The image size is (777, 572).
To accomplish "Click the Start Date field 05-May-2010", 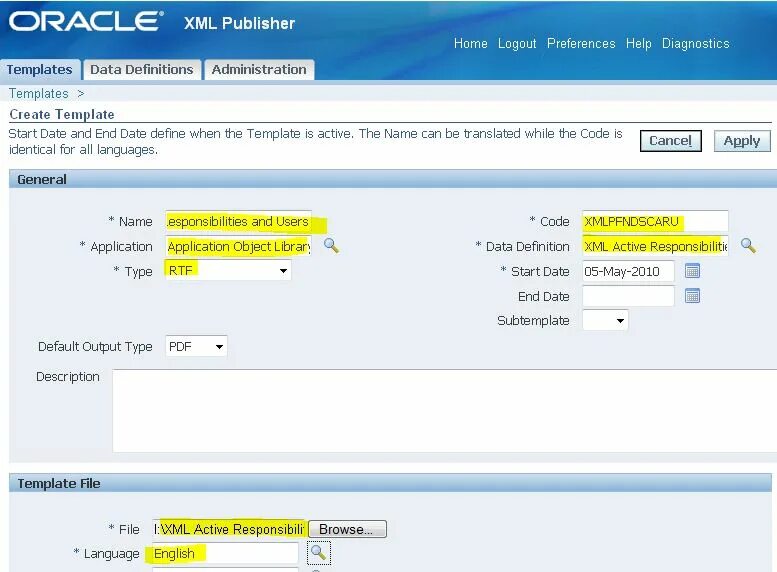I will pyautogui.click(x=628, y=271).
